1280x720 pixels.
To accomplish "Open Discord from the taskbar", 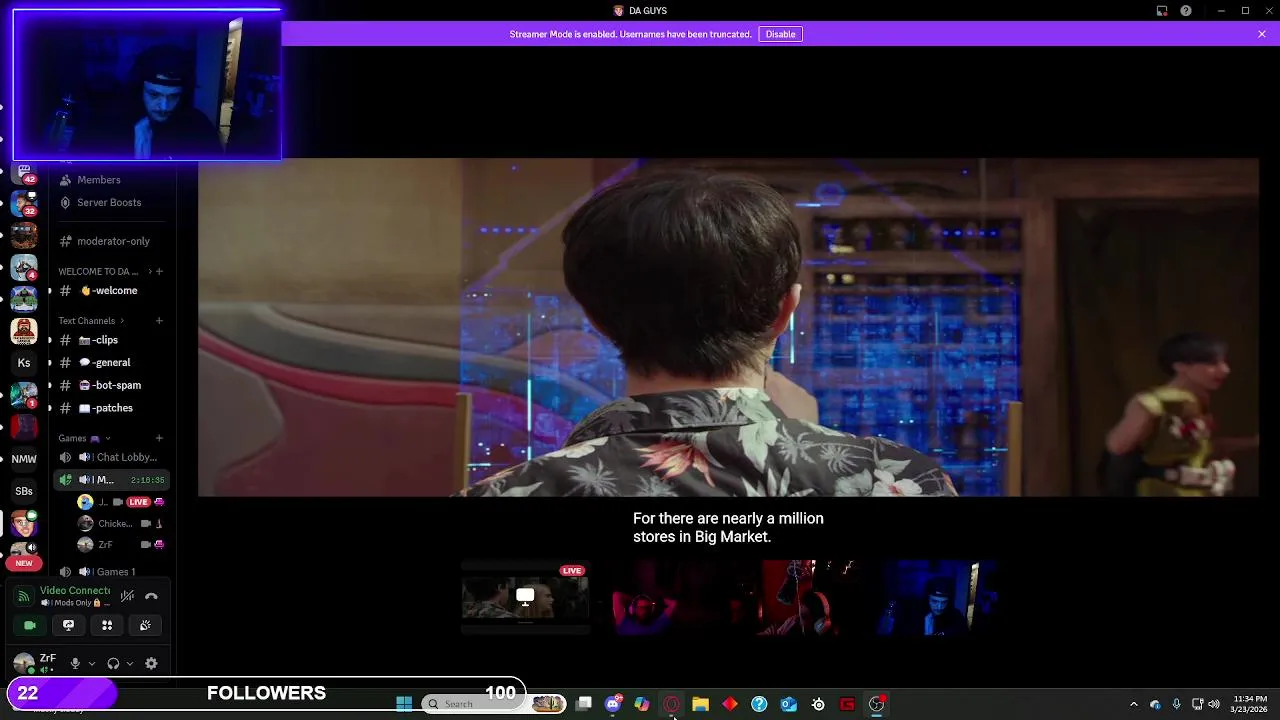I will click(613, 704).
